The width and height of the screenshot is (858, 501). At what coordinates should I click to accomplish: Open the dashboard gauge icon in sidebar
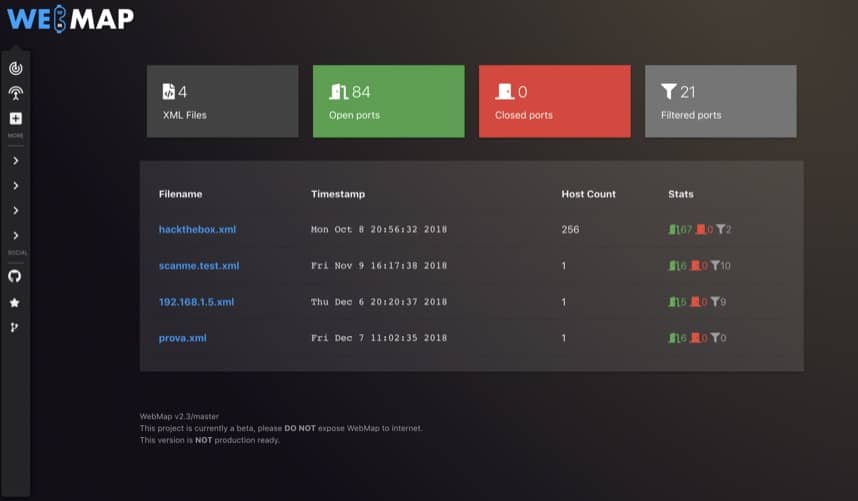click(x=15, y=68)
